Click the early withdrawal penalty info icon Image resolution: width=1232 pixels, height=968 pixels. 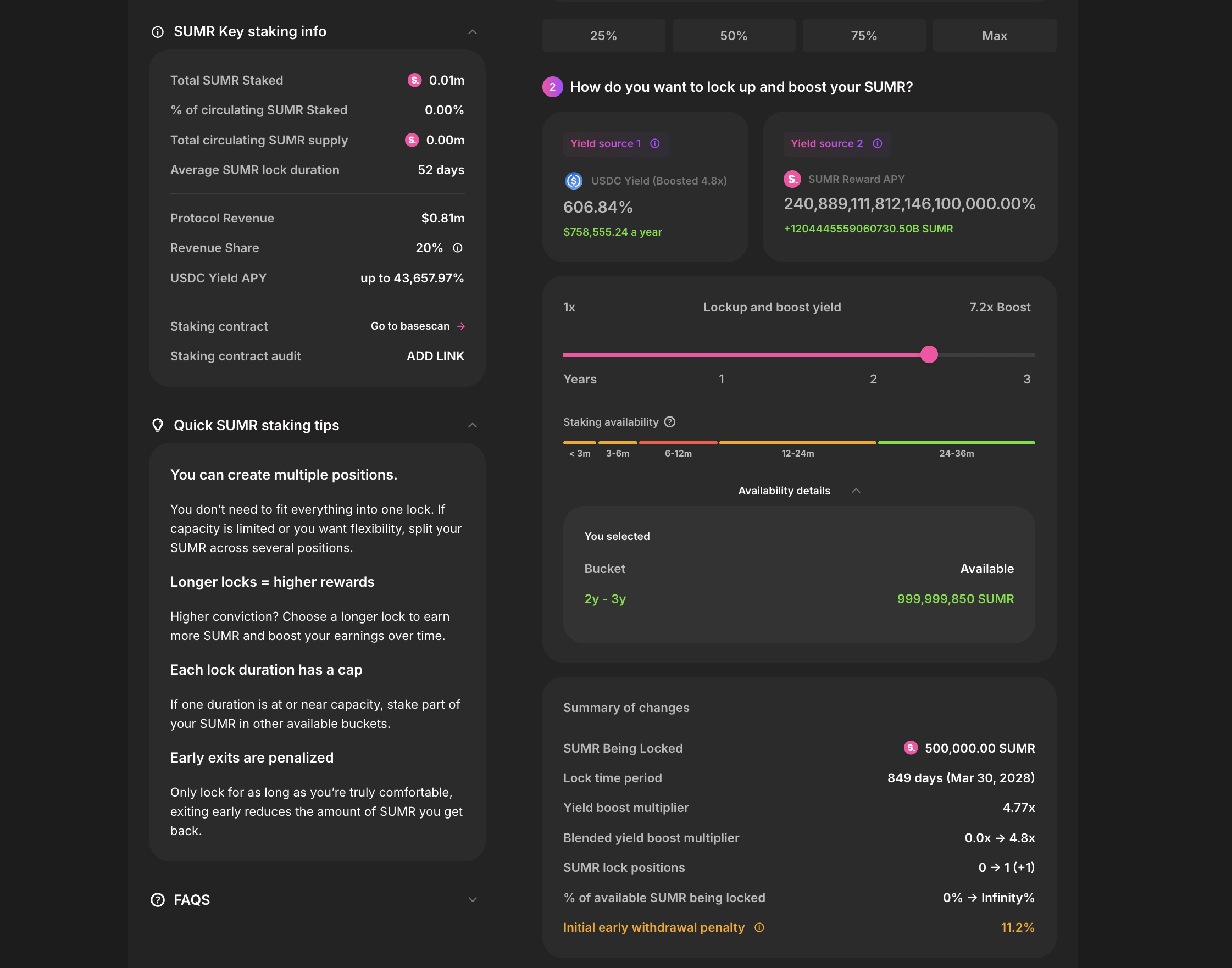[x=759, y=927]
